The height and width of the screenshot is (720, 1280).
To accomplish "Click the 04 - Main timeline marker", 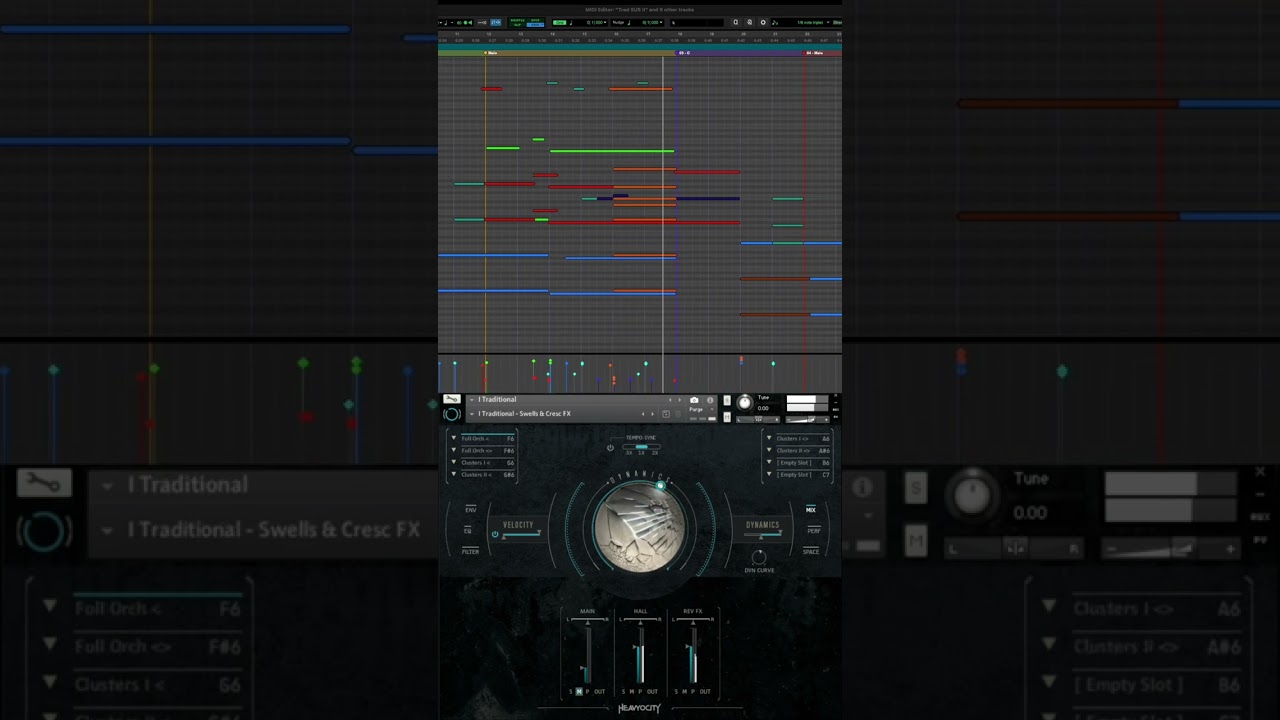I will (815, 52).
